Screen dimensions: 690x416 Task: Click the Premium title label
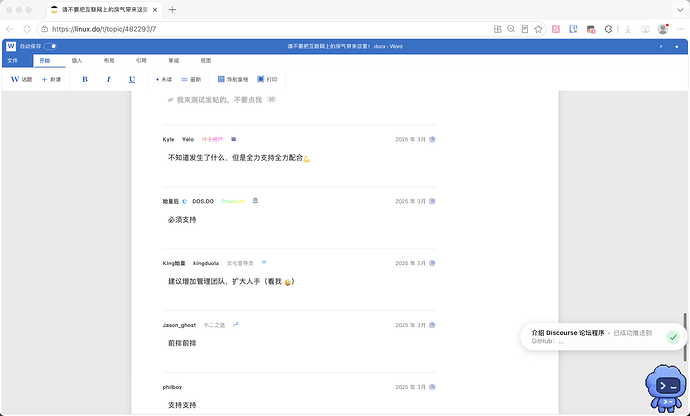233,201
